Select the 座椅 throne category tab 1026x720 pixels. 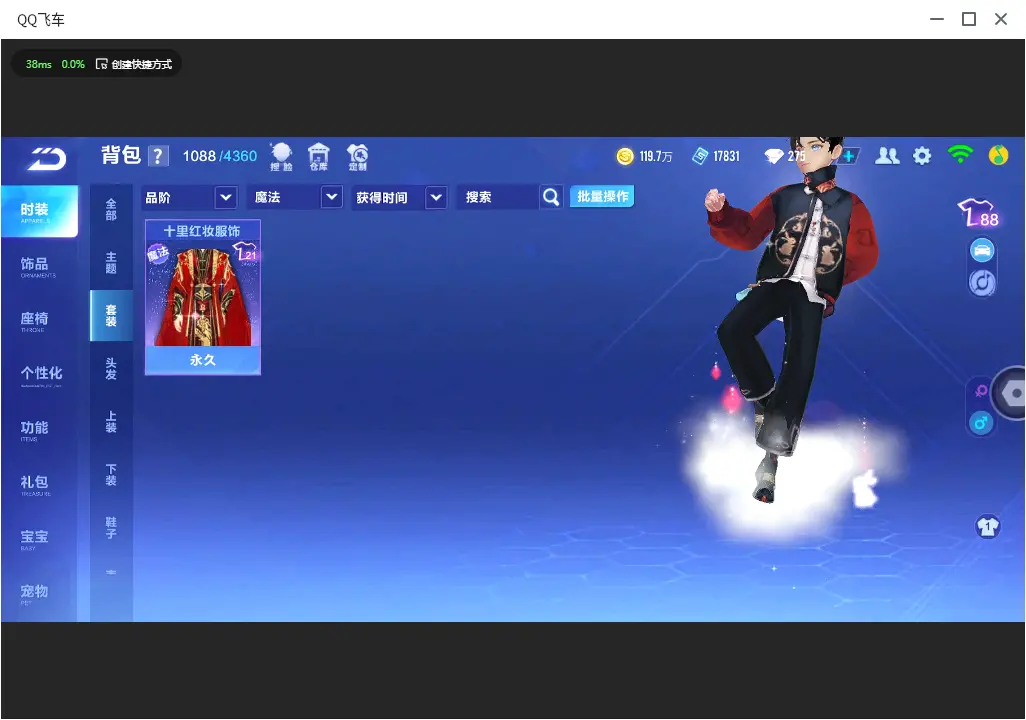(39, 320)
